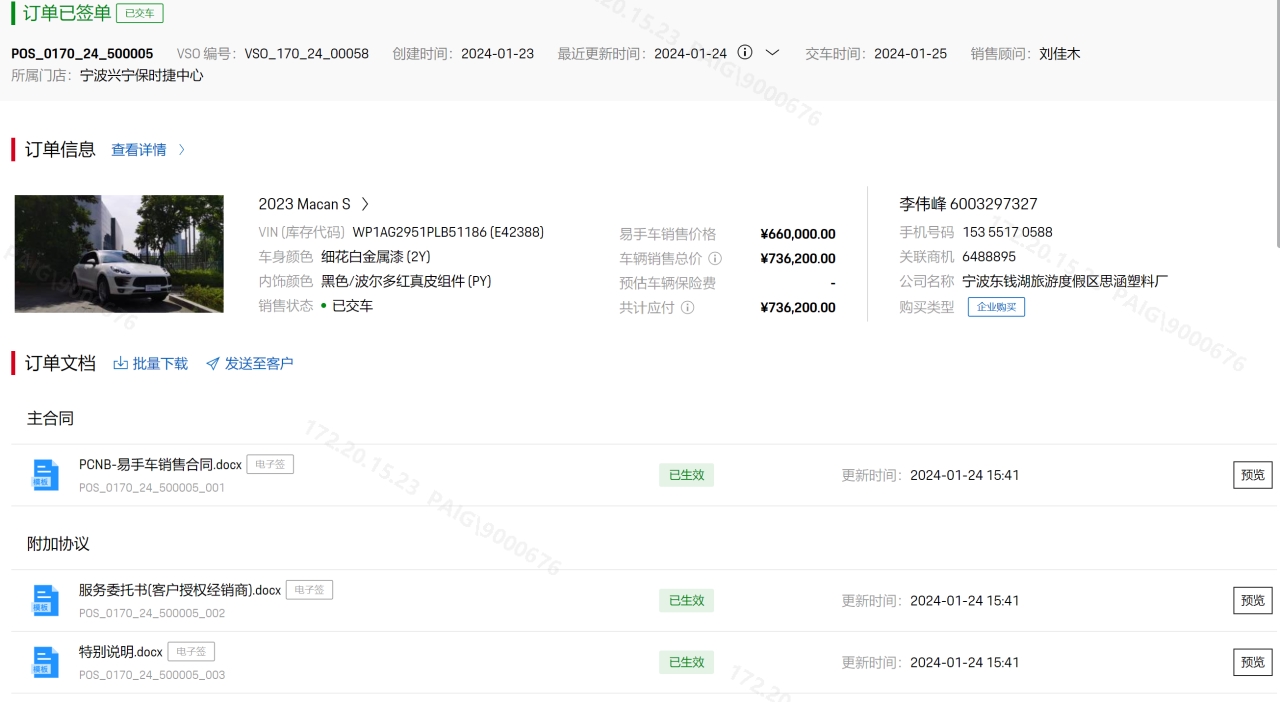The image size is (1280, 702).
Task: Click the file icon for 服务委托书 document
Action: pos(46,601)
